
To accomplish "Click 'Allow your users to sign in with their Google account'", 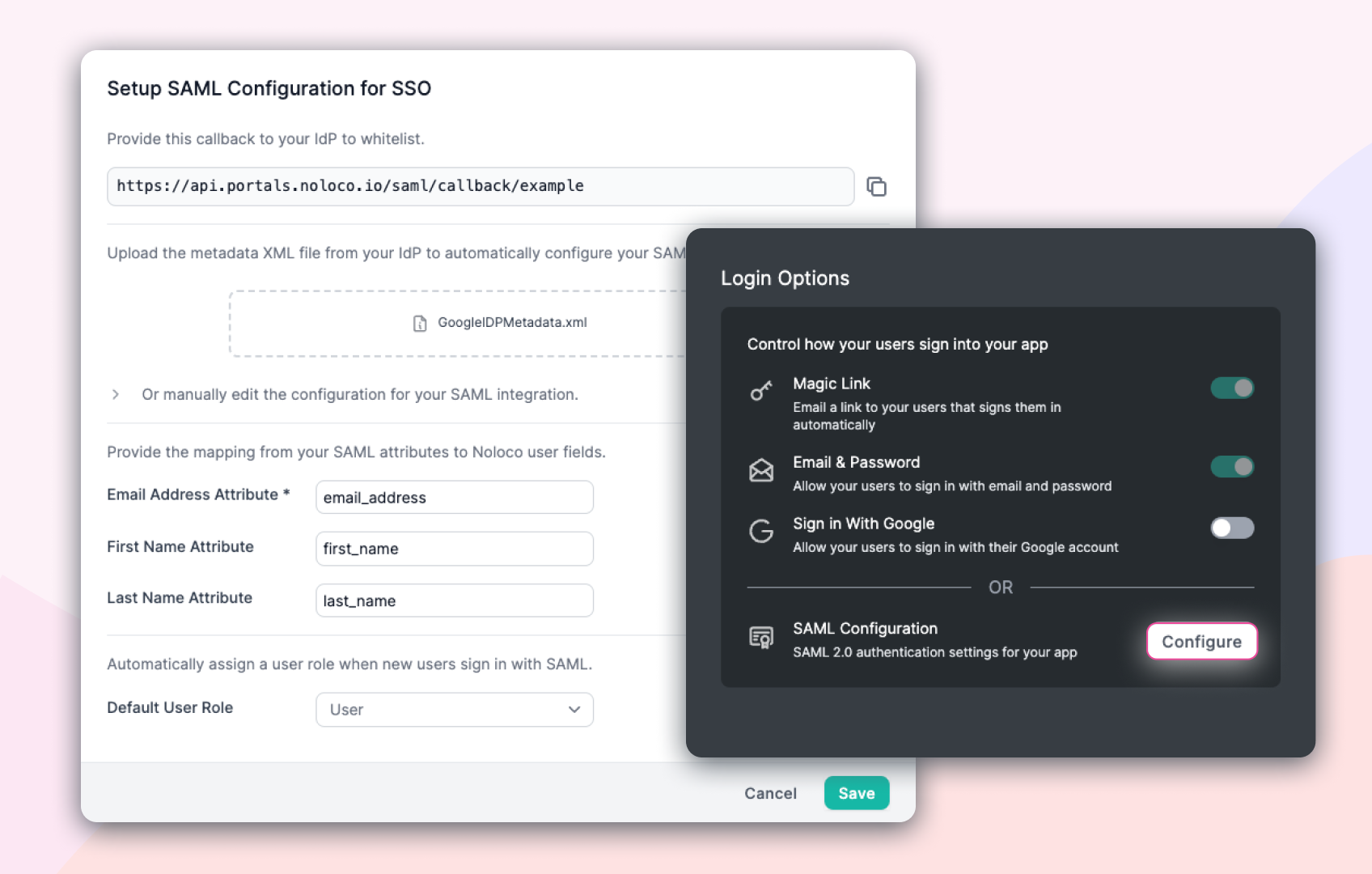I will [x=955, y=548].
